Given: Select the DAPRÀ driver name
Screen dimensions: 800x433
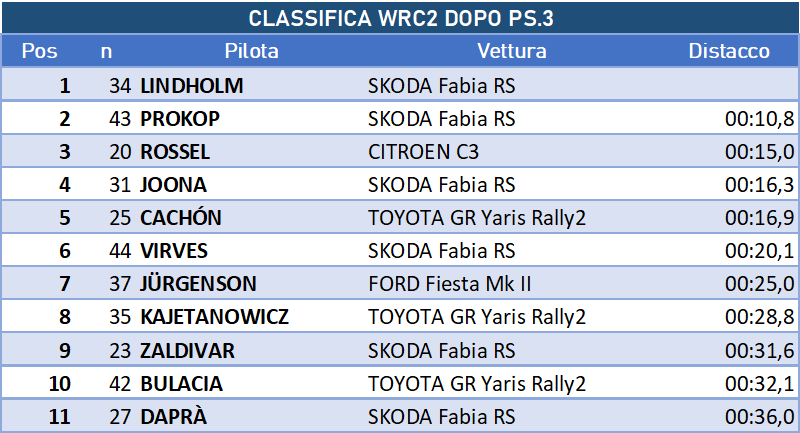Looking at the screenshot, I should tap(173, 417).
